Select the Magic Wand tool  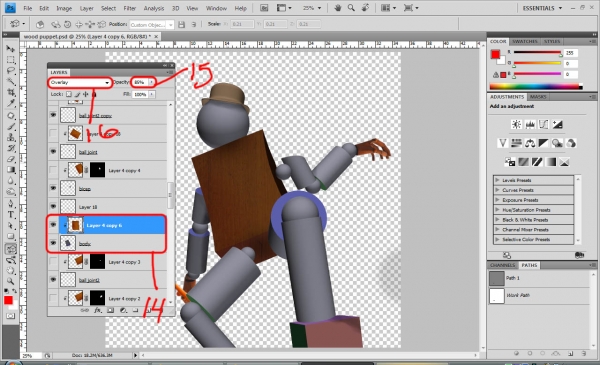(x=11, y=81)
